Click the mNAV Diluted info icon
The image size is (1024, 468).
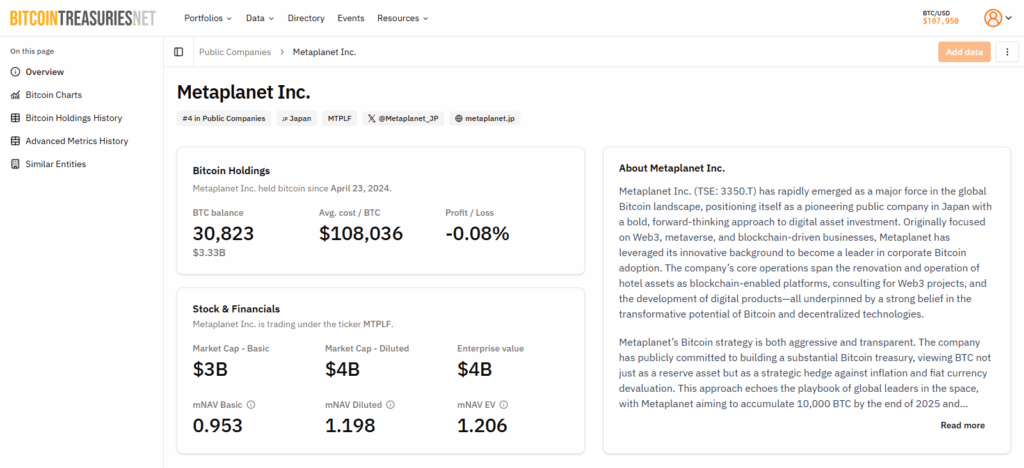pos(390,405)
